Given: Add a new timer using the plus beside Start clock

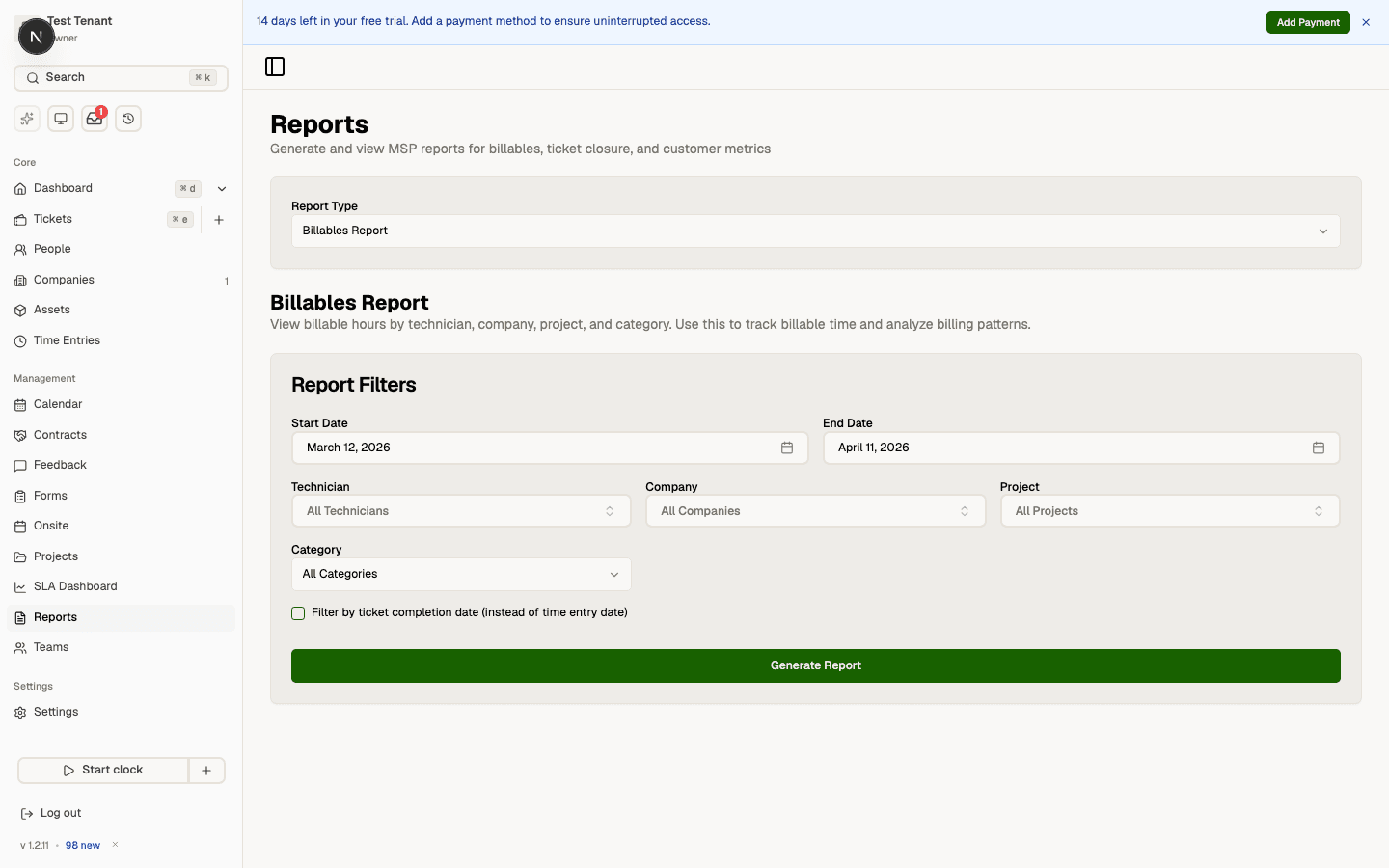Looking at the screenshot, I should (206, 770).
